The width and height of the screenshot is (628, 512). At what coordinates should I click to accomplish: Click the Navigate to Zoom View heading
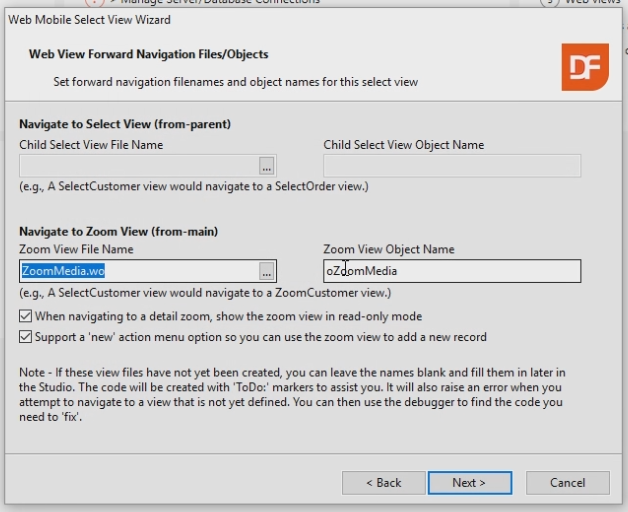coord(118,231)
